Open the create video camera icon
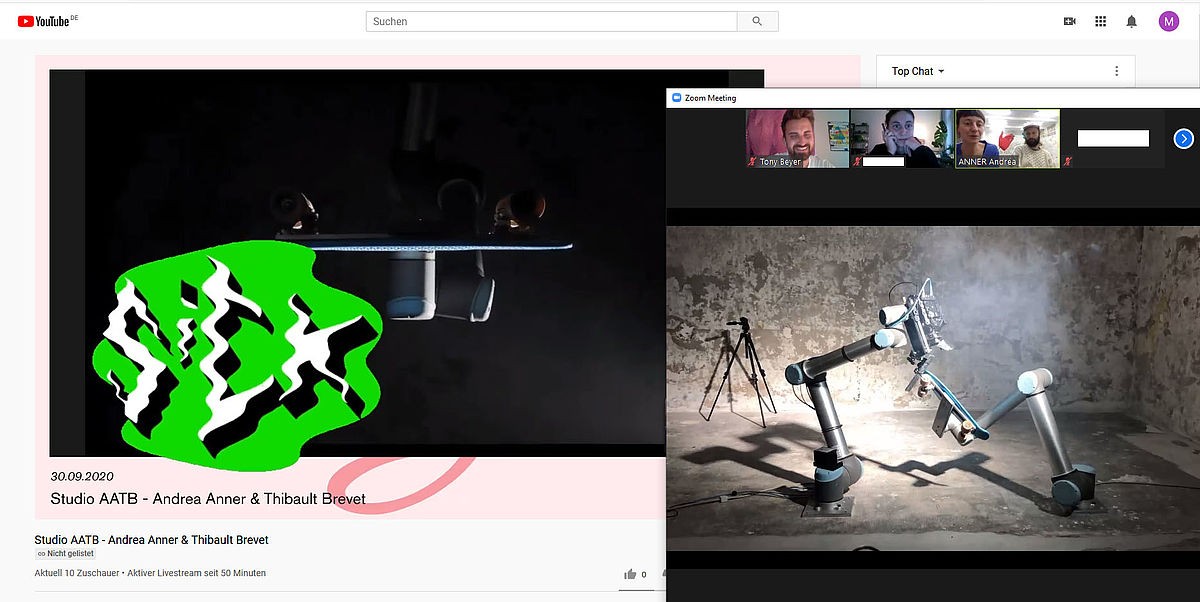The height and width of the screenshot is (602, 1200). pos(1069,21)
